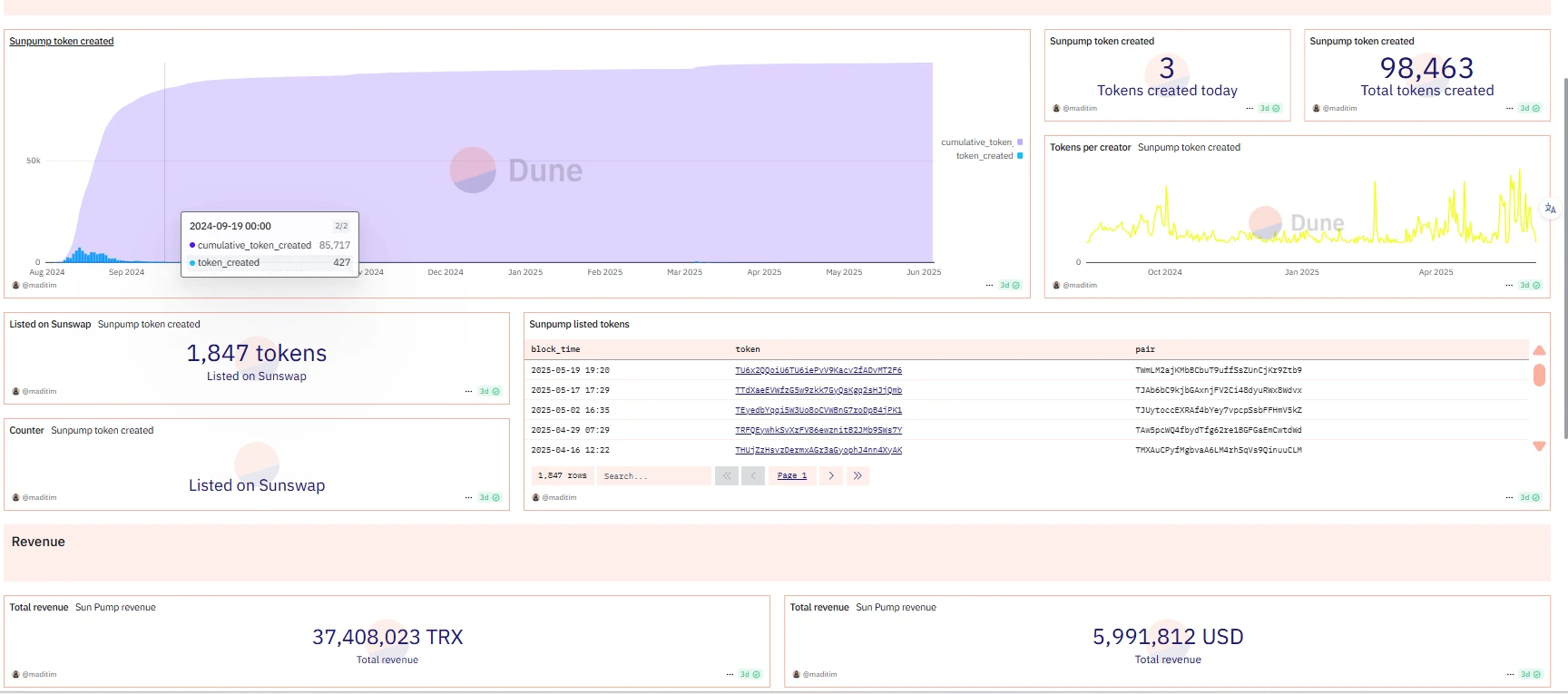Screen dimensions: 1568x694
Task: Open the three-dot menu on TRX revenue panel
Action: [x=730, y=674]
